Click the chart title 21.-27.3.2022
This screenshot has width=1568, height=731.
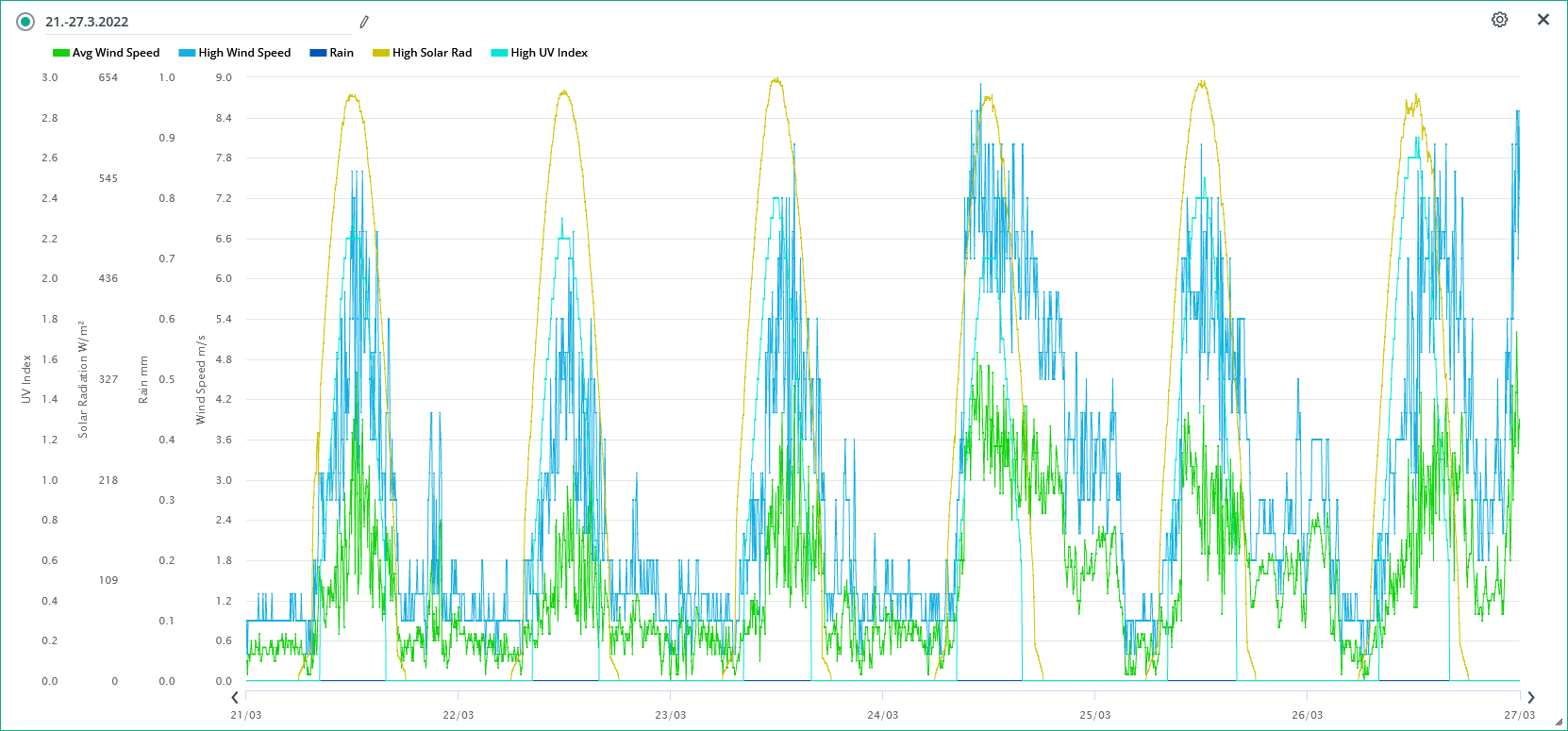pyautogui.click(x=87, y=22)
